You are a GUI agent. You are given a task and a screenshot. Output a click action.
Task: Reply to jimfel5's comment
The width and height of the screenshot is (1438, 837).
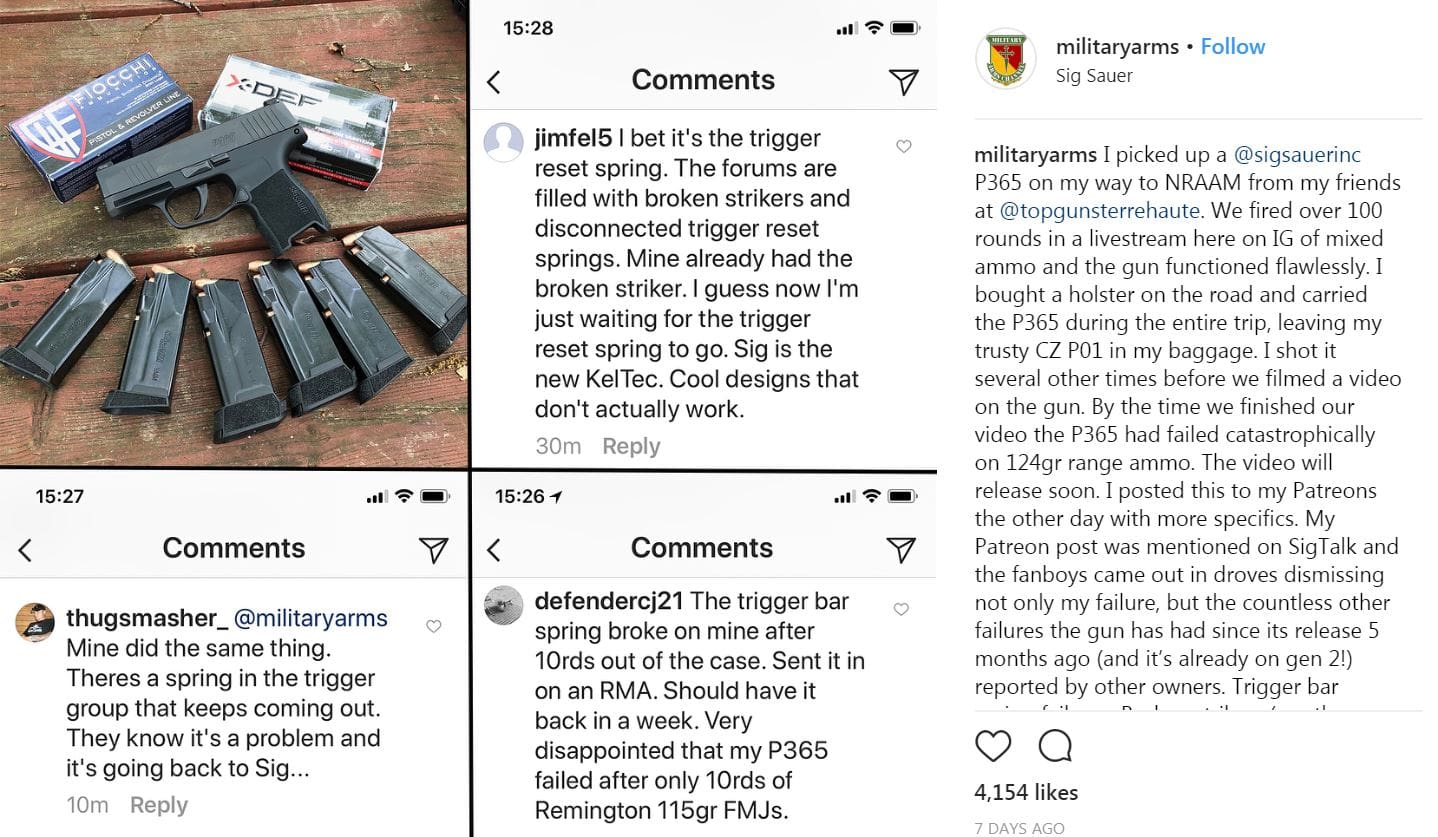(x=631, y=446)
